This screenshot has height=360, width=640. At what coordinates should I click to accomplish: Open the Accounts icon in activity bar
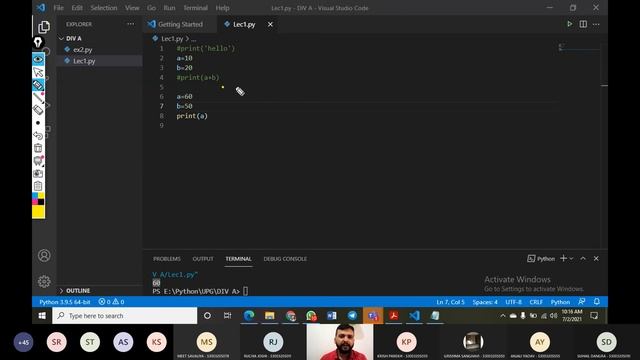click(44, 256)
